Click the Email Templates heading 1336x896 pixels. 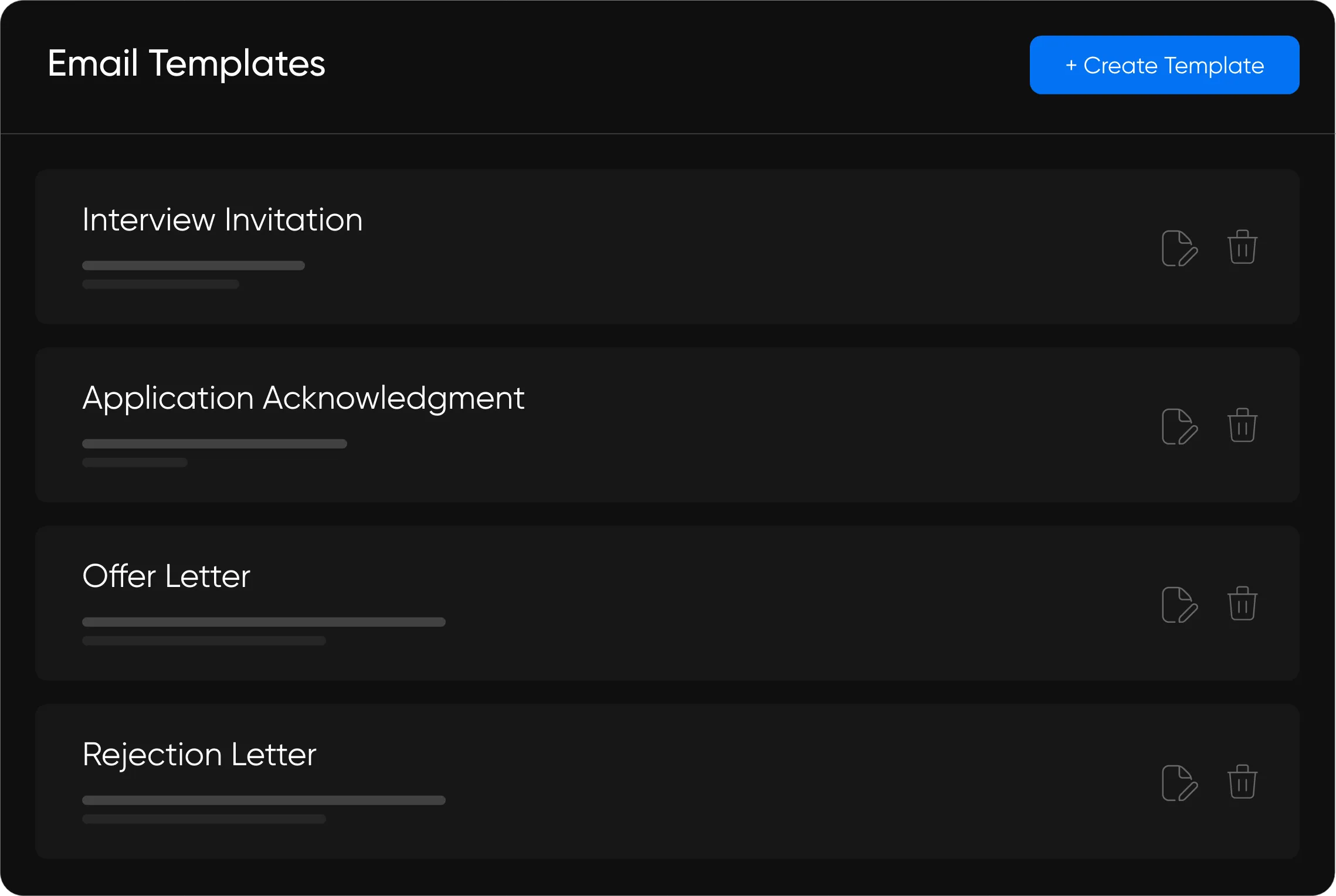186,63
